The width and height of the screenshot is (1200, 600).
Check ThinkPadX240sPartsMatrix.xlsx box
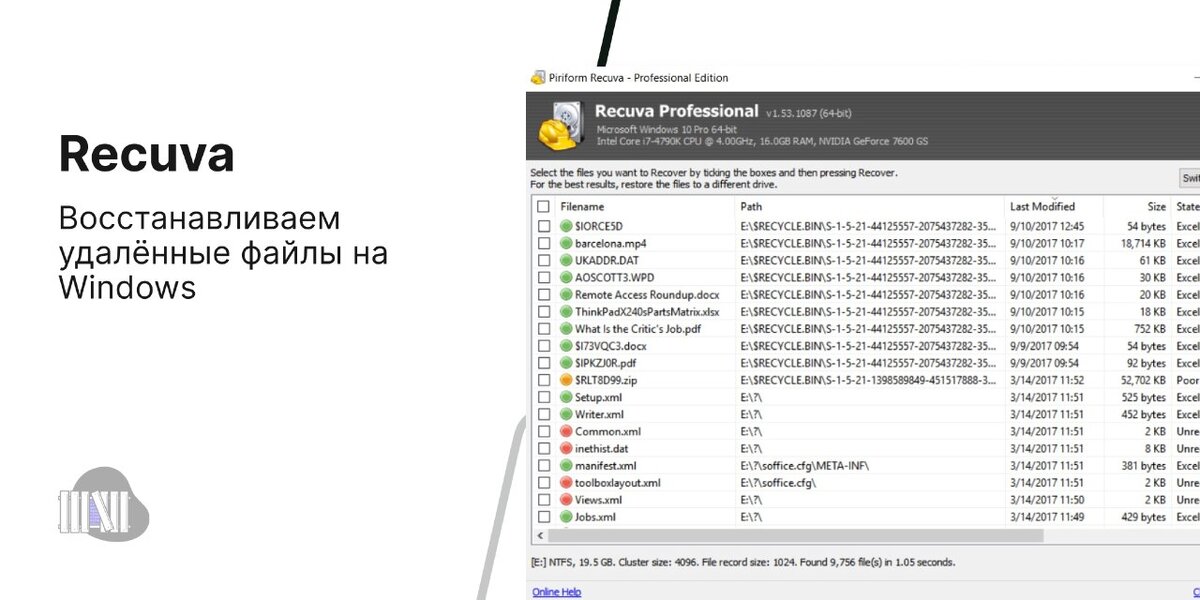pos(543,312)
